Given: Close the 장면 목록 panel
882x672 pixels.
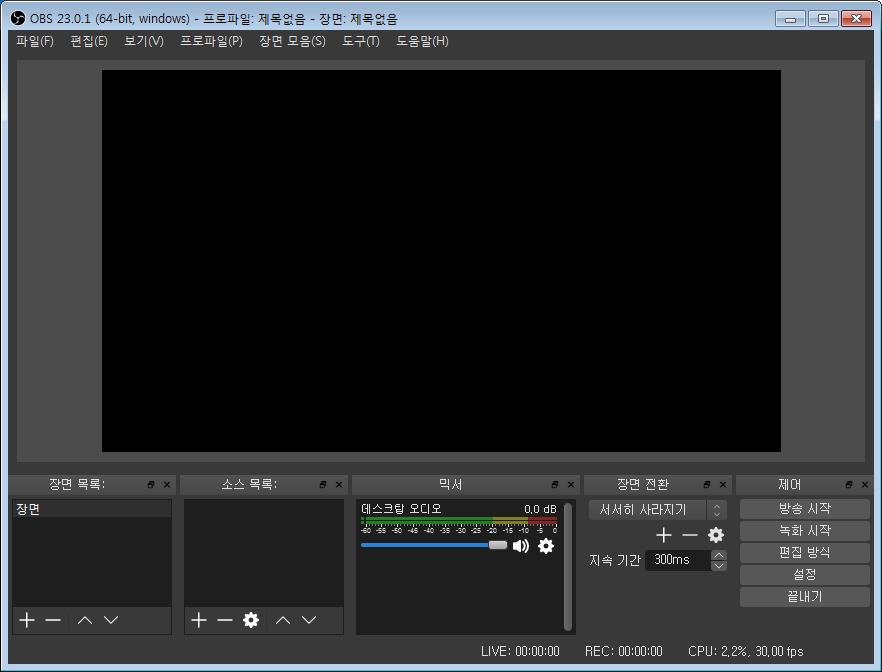Looking at the screenshot, I should coord(167,484).
